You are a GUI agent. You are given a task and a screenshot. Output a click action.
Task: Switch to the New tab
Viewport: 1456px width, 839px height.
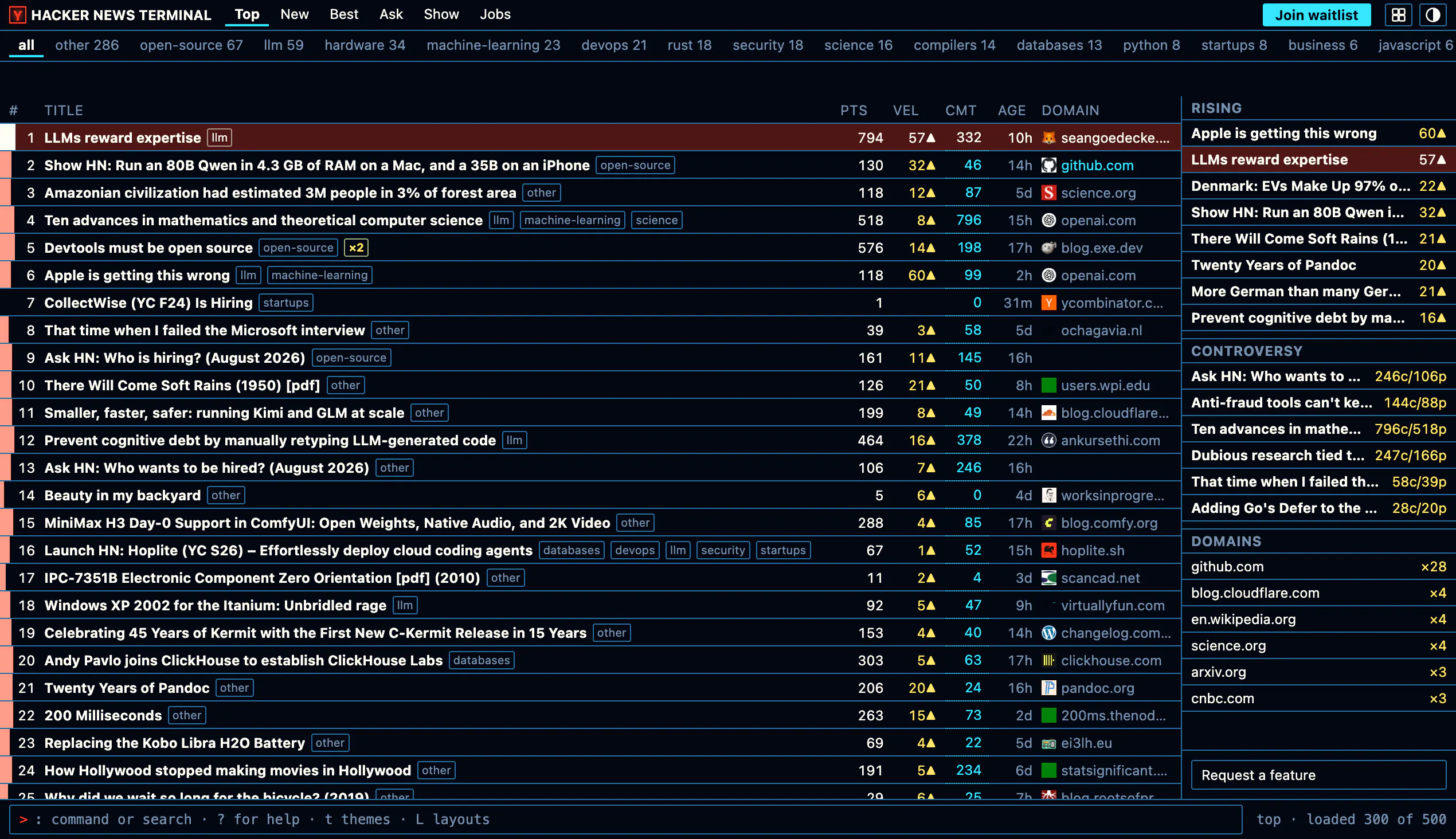295,14
